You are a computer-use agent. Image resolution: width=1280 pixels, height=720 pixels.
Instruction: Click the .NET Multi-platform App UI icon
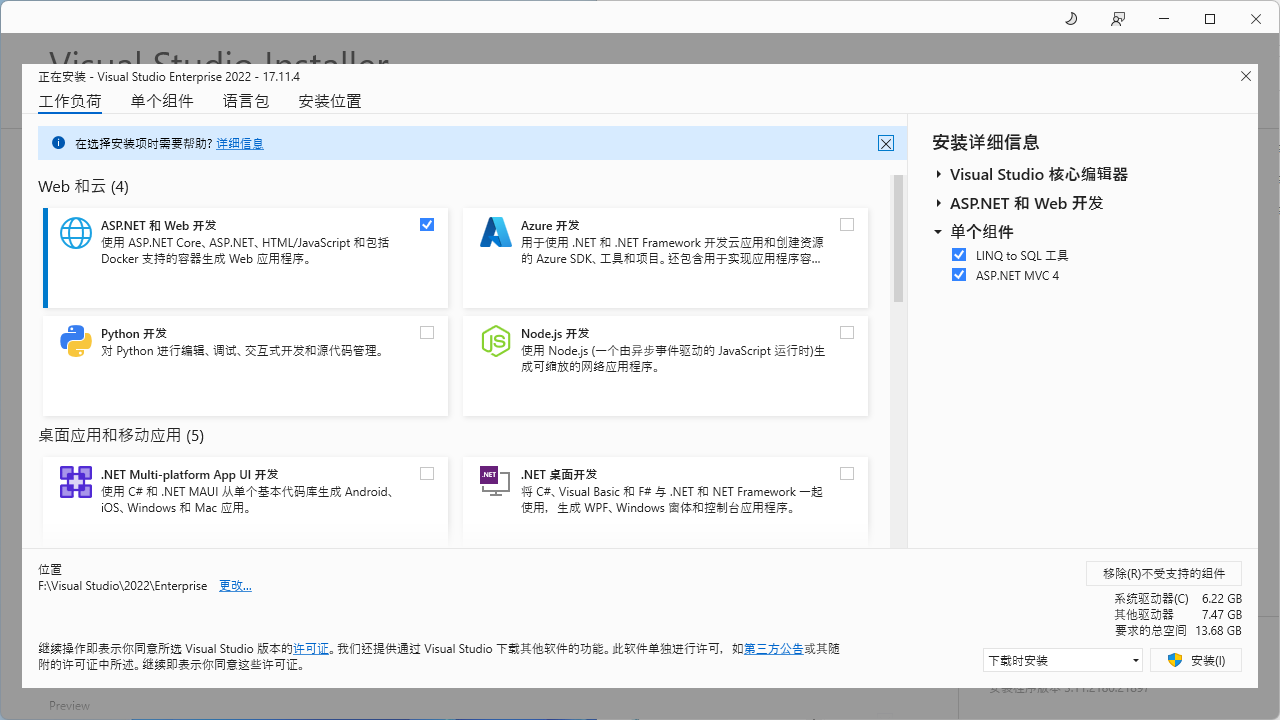pos(76,482)
